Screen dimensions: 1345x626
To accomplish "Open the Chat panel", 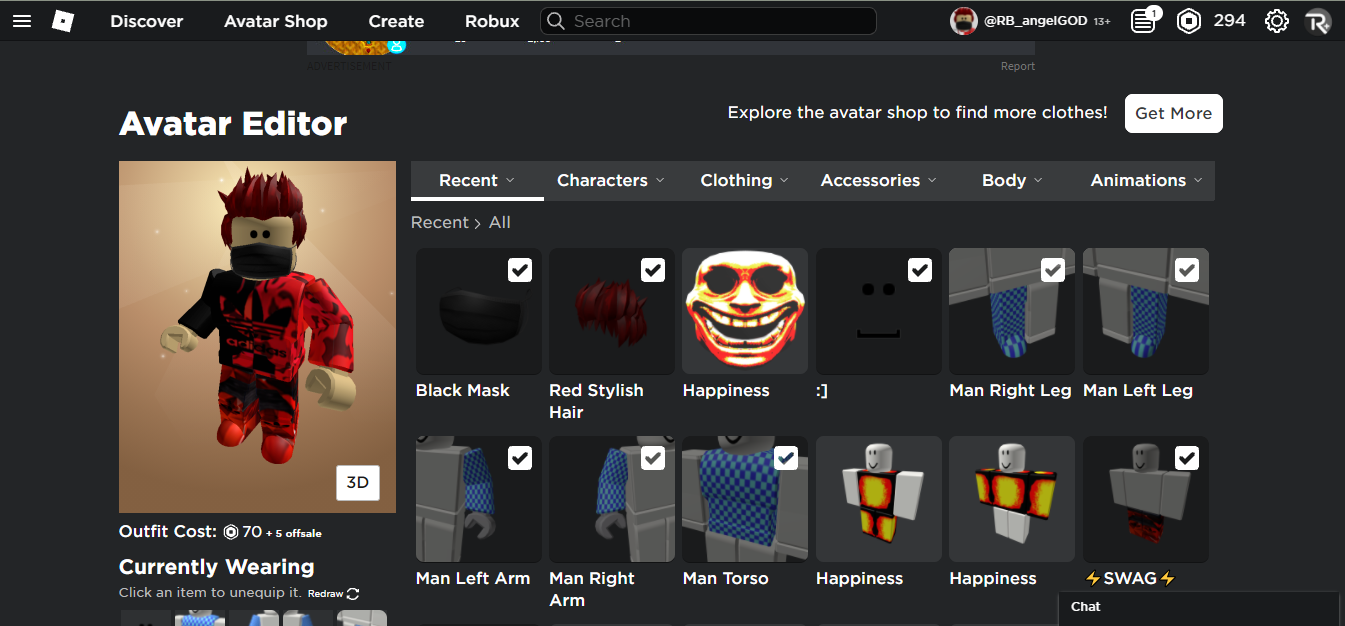I will click(1199, 609).
